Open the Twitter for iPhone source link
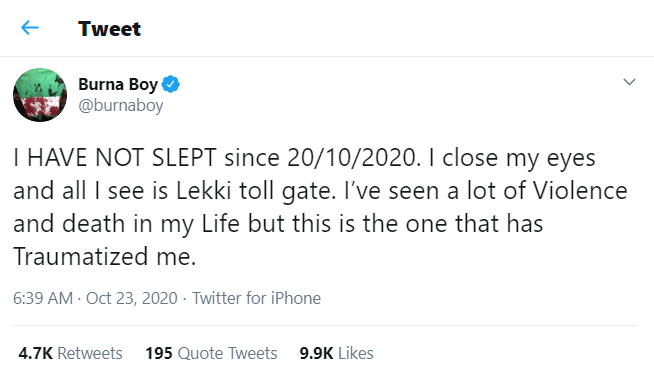 [x=257, y=298]
